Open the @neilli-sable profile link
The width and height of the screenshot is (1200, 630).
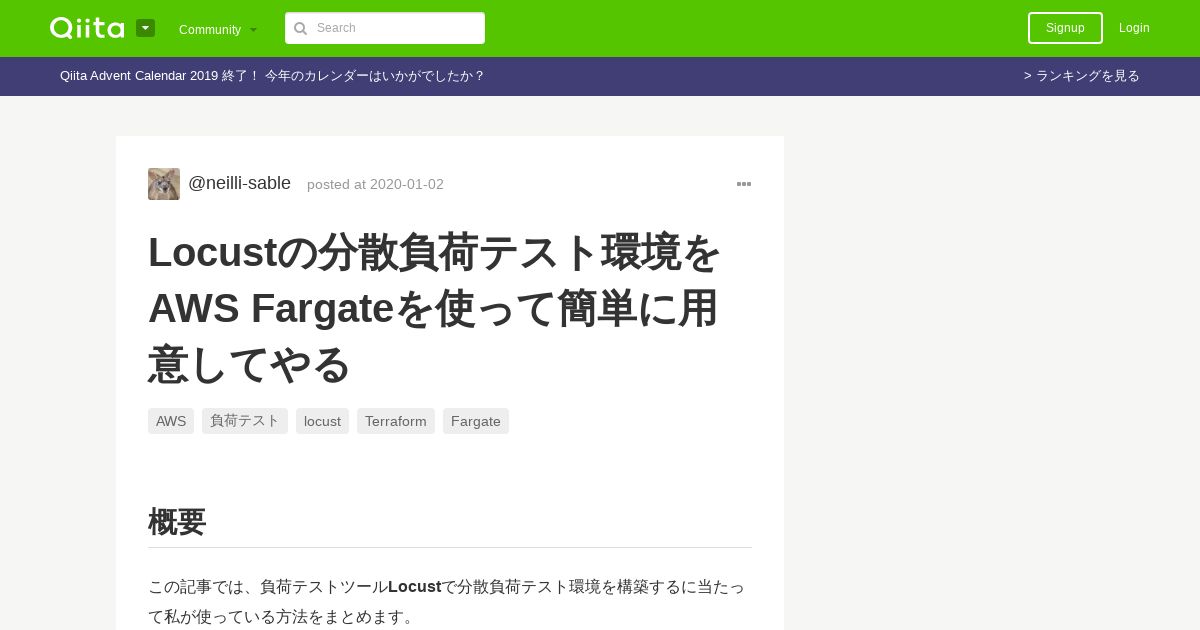pyautogui.click(x=239, y=183)
